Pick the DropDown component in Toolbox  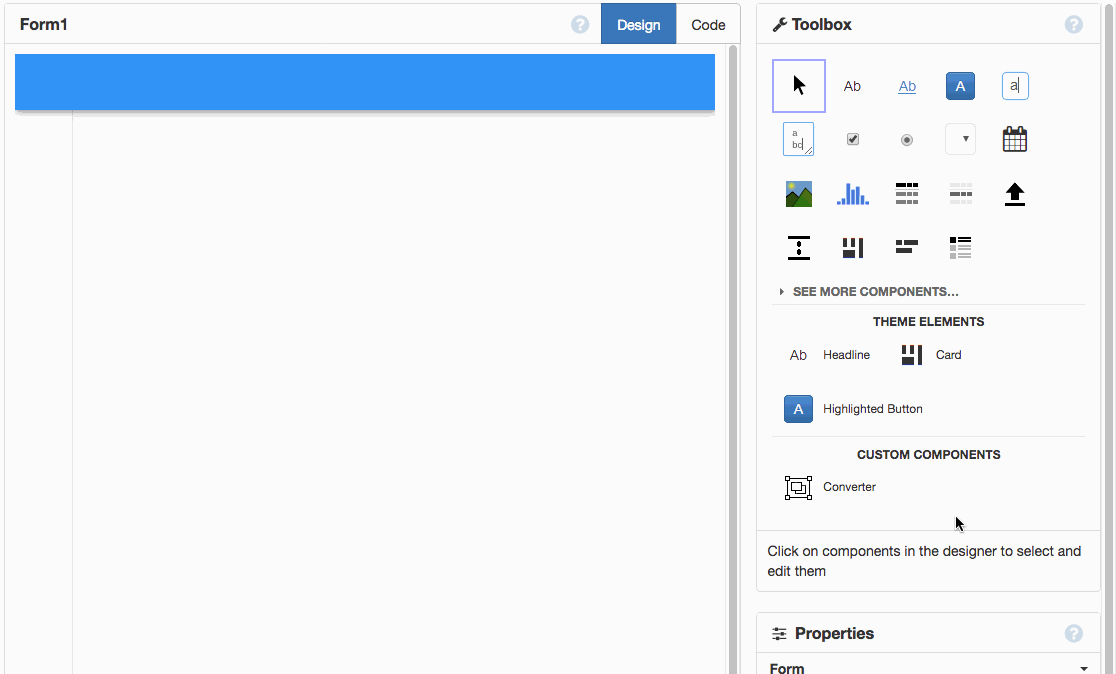click(960, 139)
